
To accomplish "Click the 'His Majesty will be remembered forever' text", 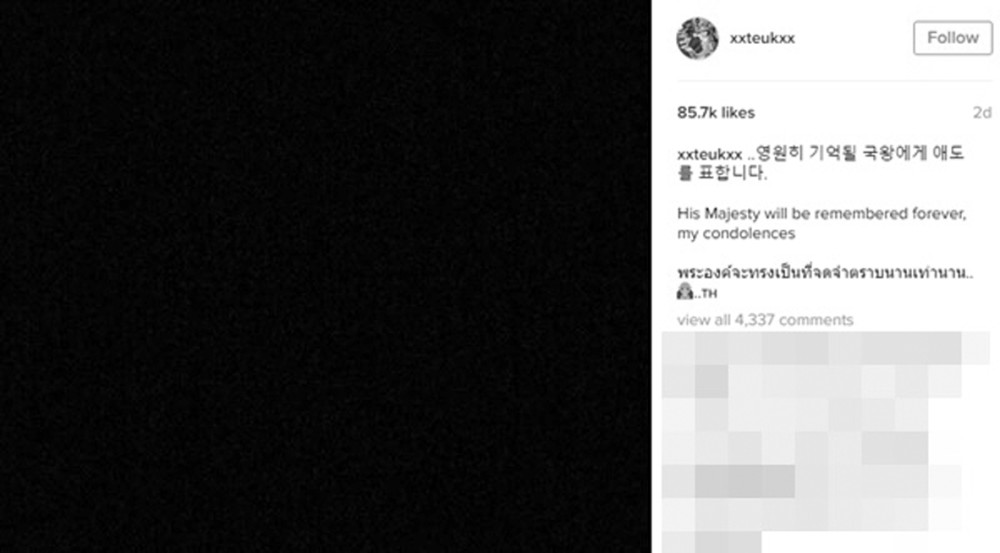I will coord(821,214).
